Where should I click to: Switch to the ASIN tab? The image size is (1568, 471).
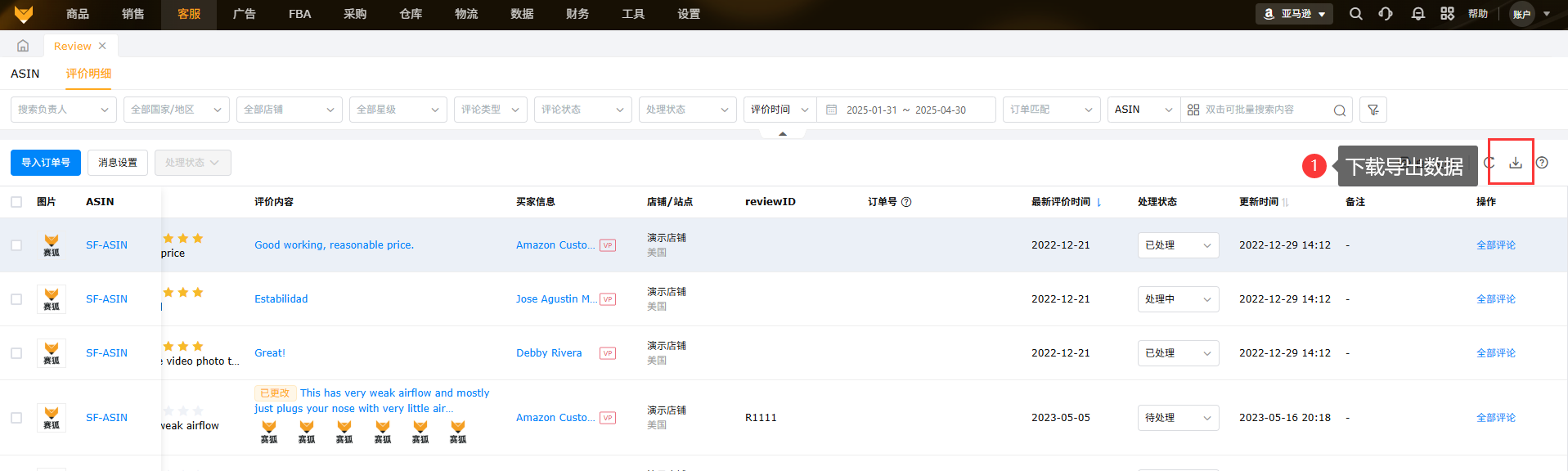point(25,74)
